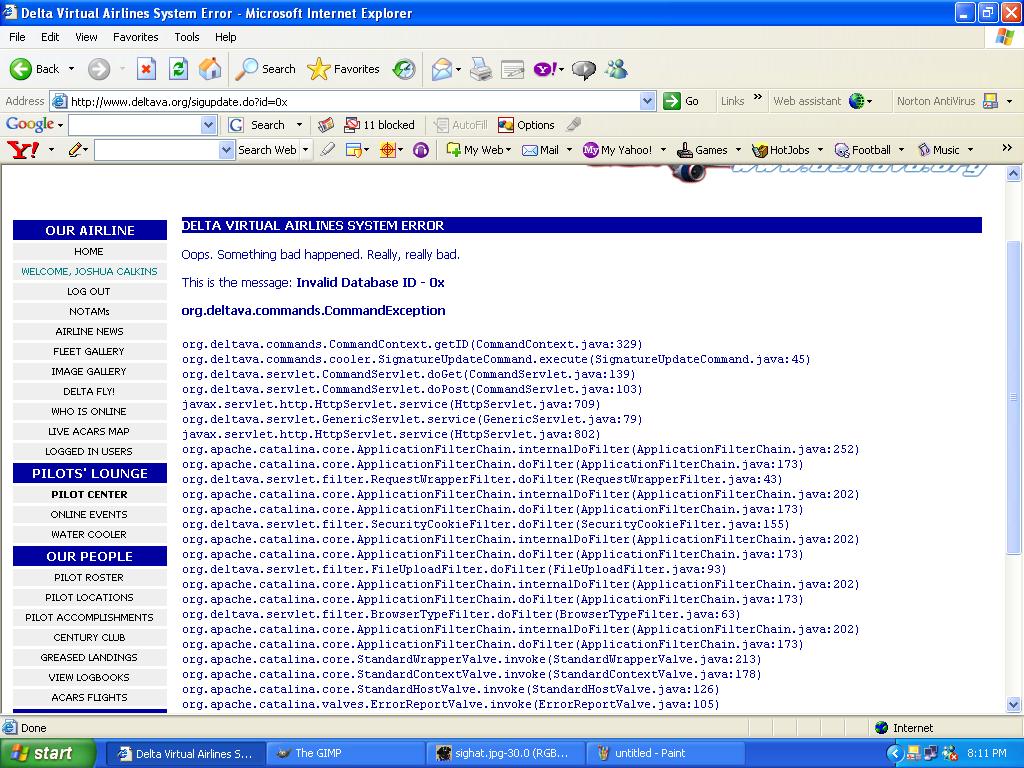Screen dimensions: 1024x768
Task: Open the Favorites menu
Action: [135, 37]
